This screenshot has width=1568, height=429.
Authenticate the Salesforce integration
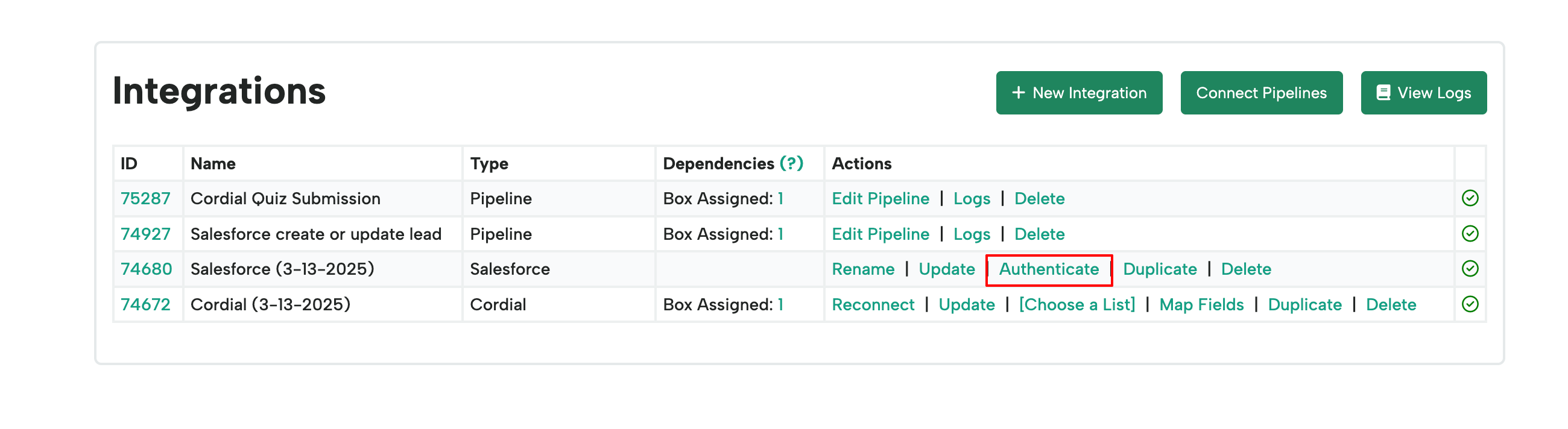pyautogui.click(x=1048, y=269)
